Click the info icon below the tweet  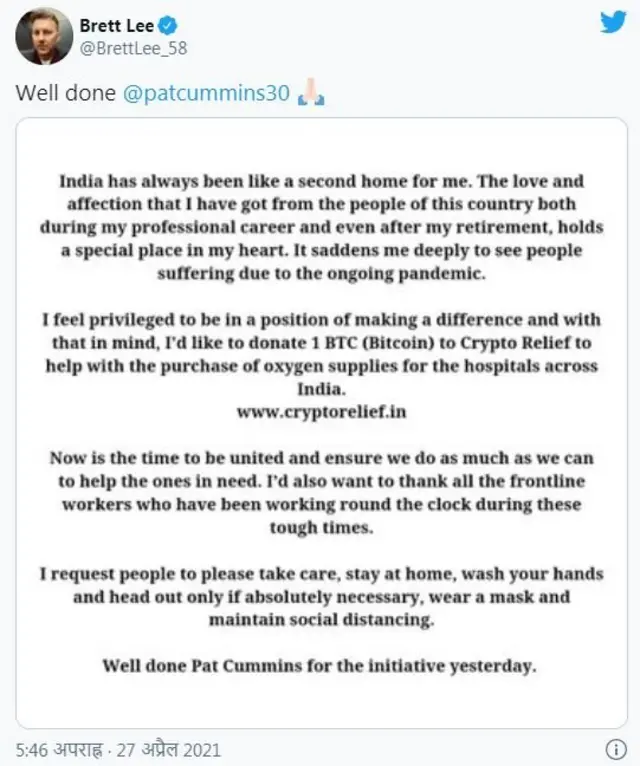point(616,749)
